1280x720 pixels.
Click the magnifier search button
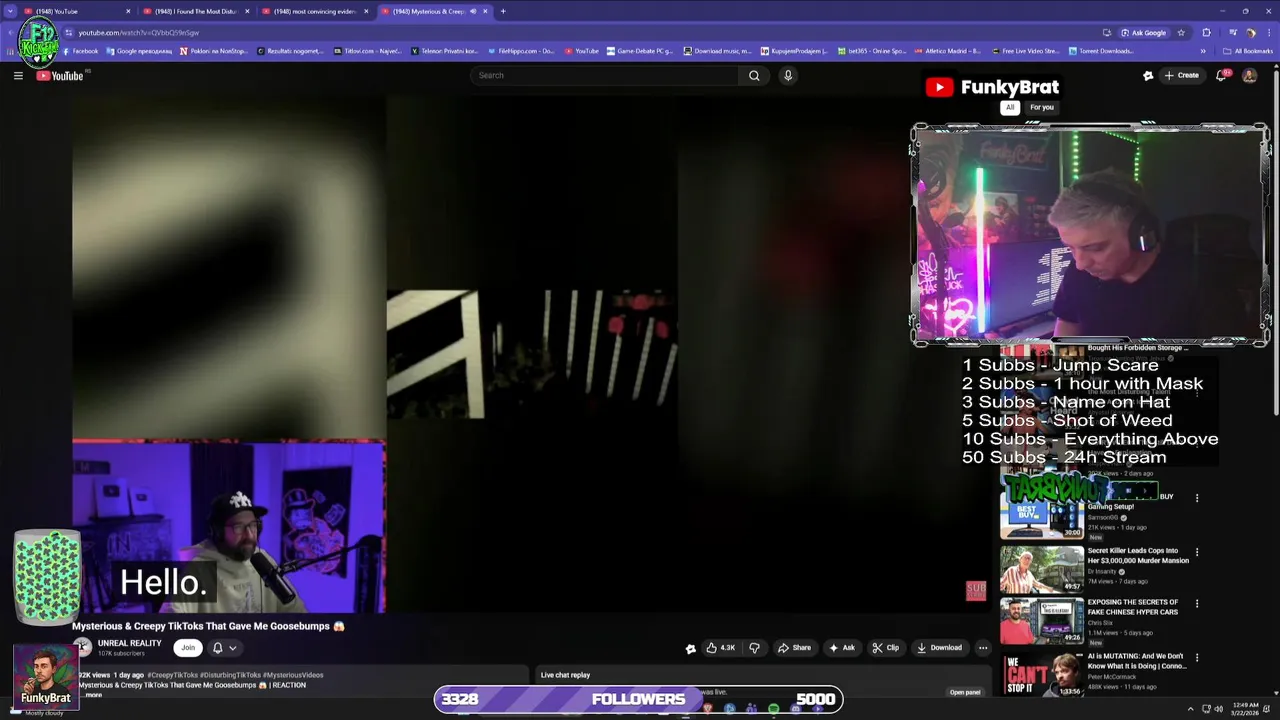(x=754, y=75)
